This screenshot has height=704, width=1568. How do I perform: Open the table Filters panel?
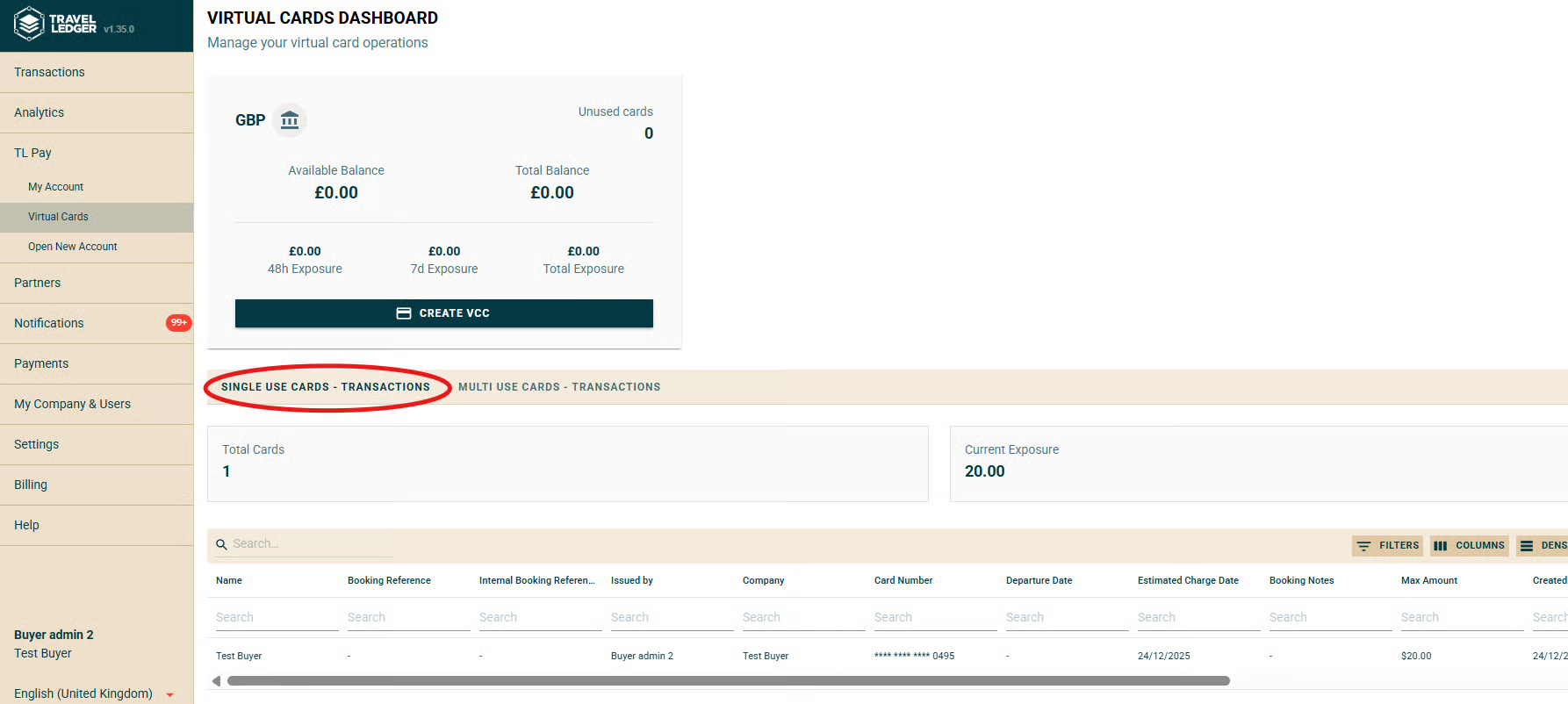click(1388, 546)
